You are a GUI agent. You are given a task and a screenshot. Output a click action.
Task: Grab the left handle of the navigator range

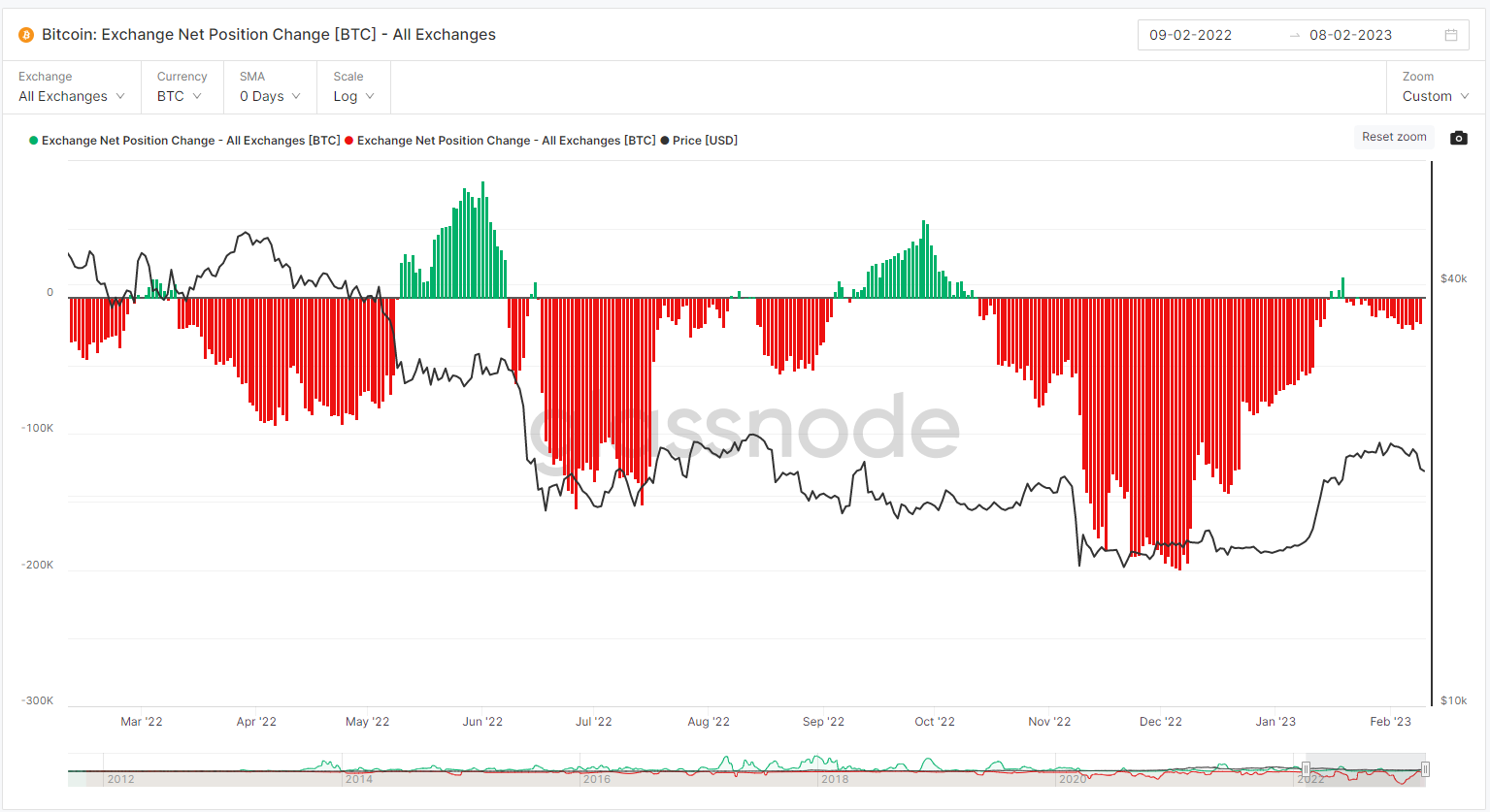click(x=1306, y=769)
